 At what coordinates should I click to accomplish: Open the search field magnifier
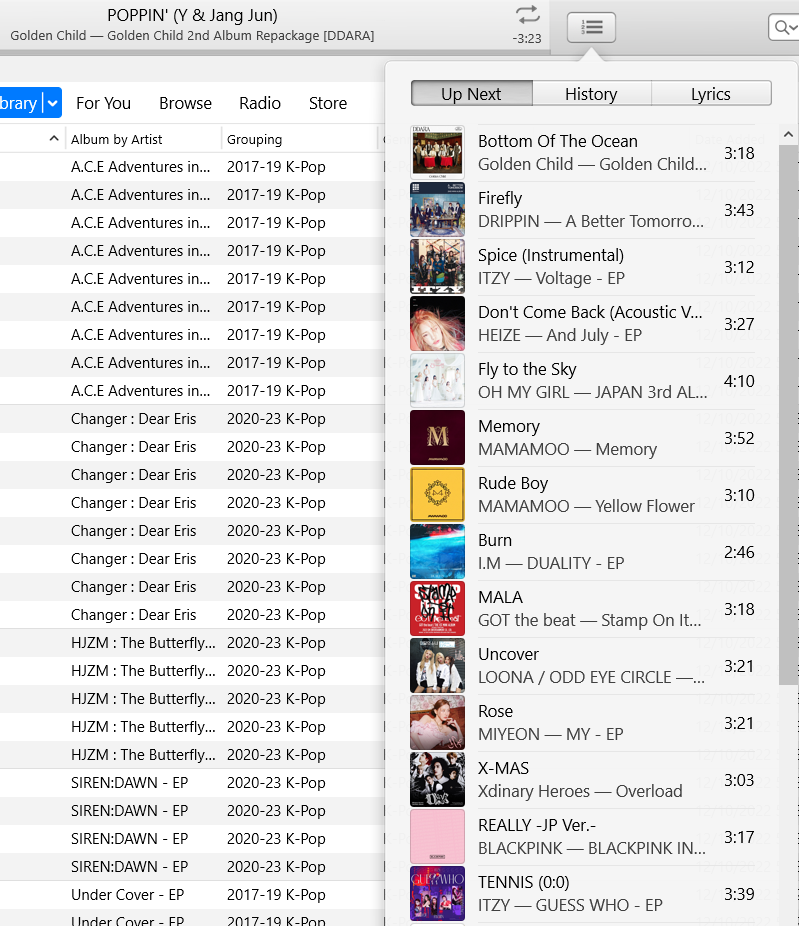coord(785,27)
